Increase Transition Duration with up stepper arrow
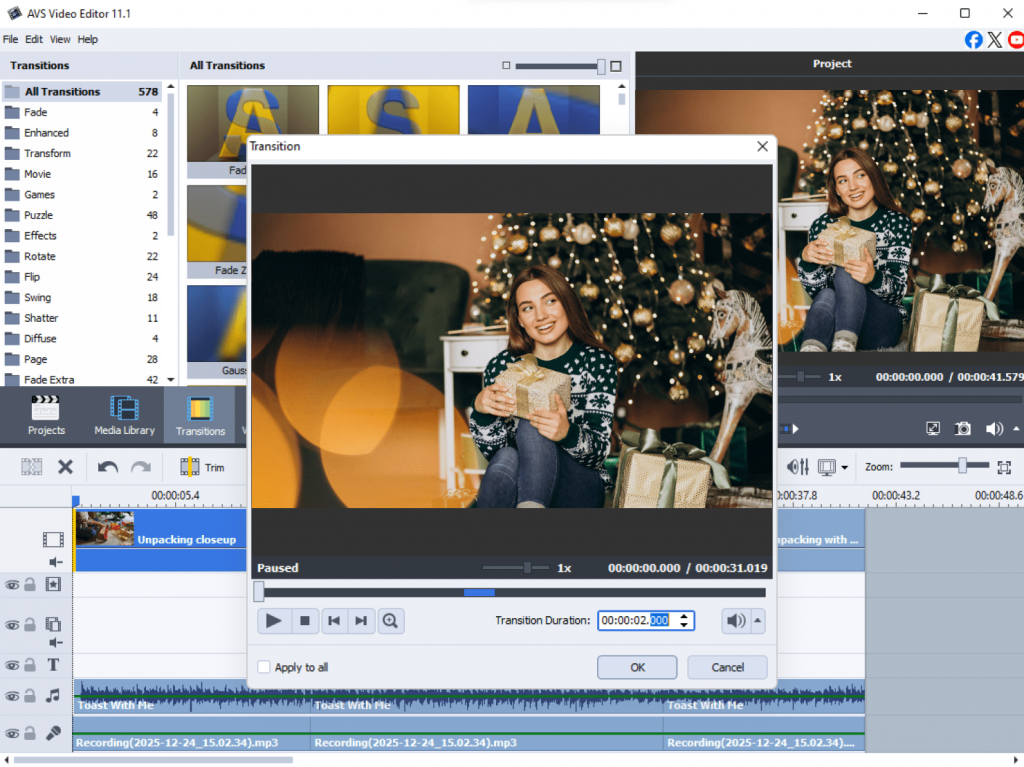 coord(684,616)
